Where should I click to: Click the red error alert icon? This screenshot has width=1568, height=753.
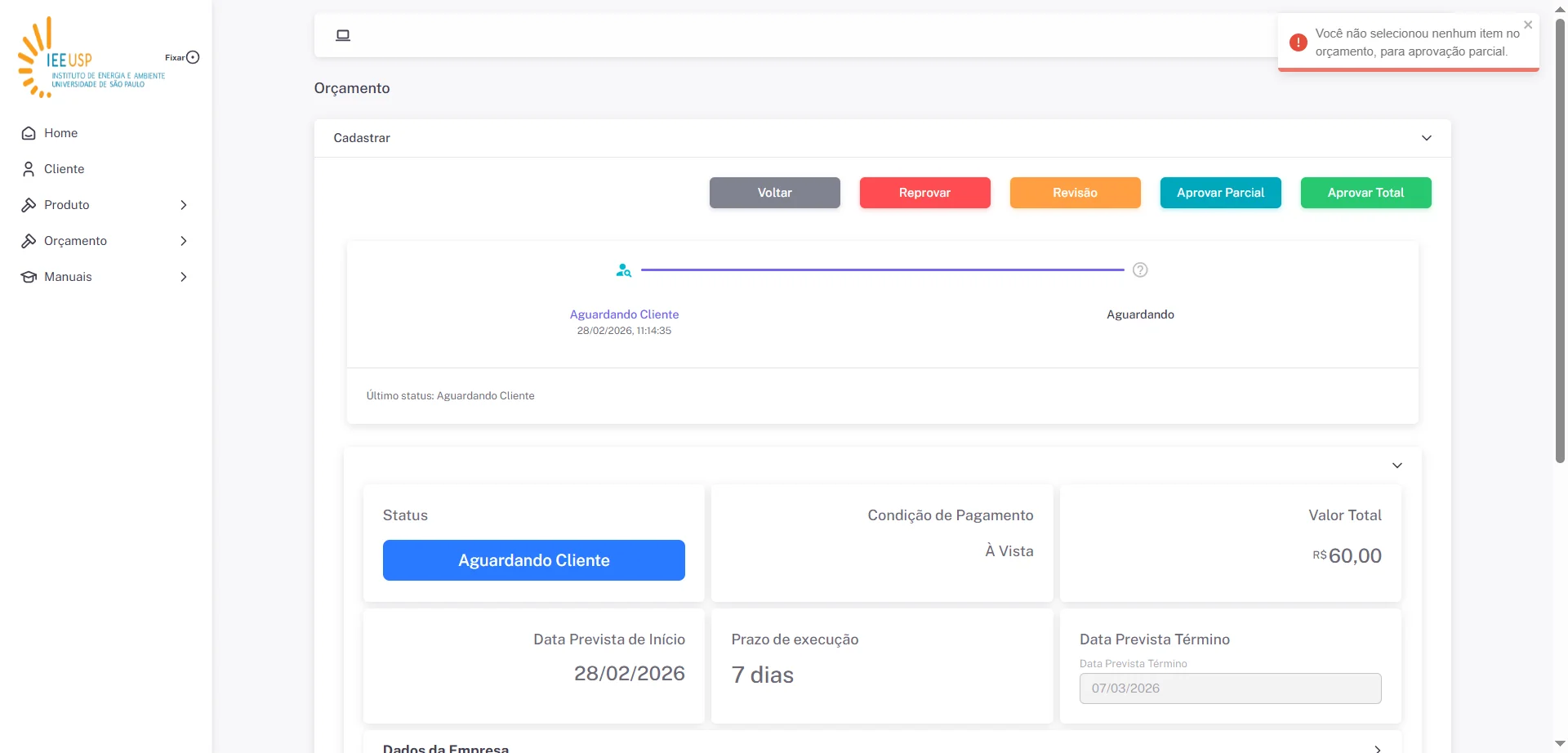1298,42
